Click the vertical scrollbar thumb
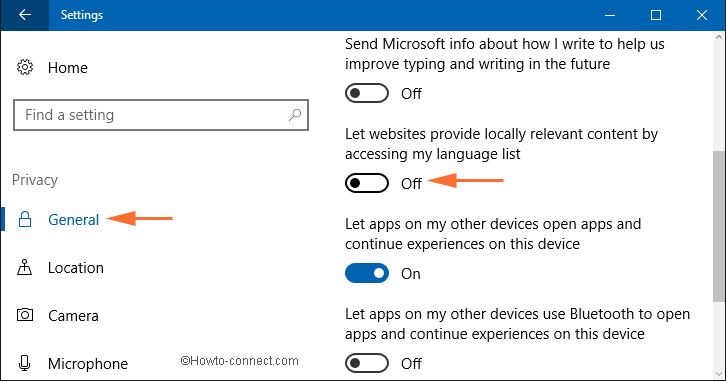 tap(719, 226)
